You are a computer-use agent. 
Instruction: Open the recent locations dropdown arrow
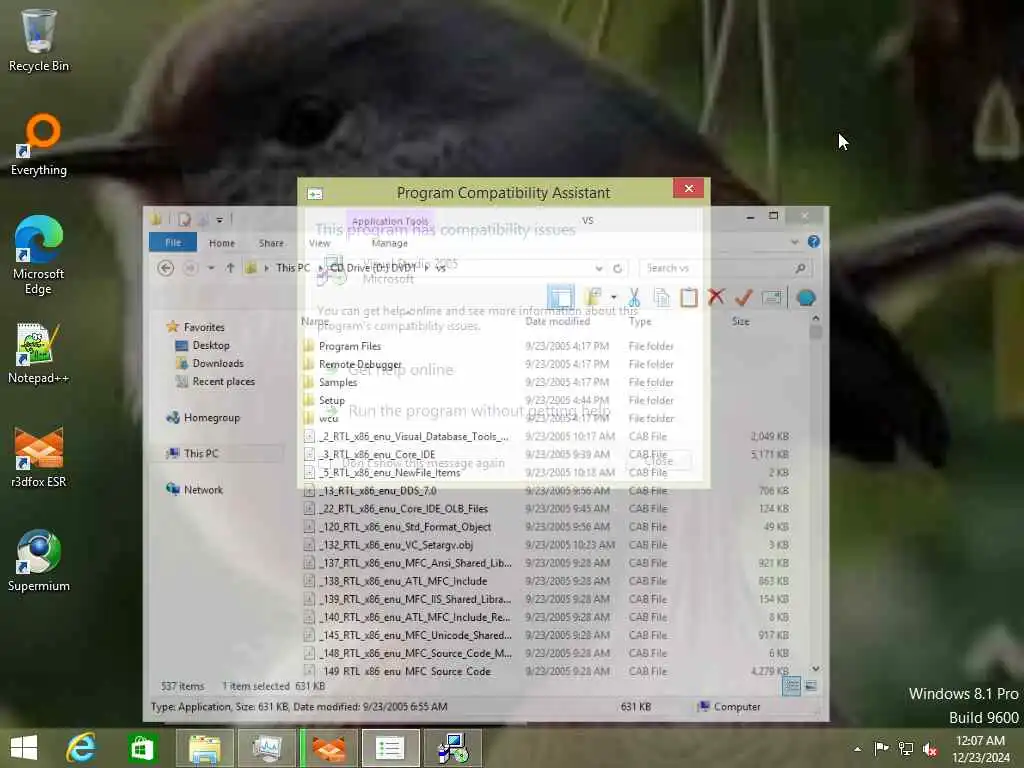210,268
